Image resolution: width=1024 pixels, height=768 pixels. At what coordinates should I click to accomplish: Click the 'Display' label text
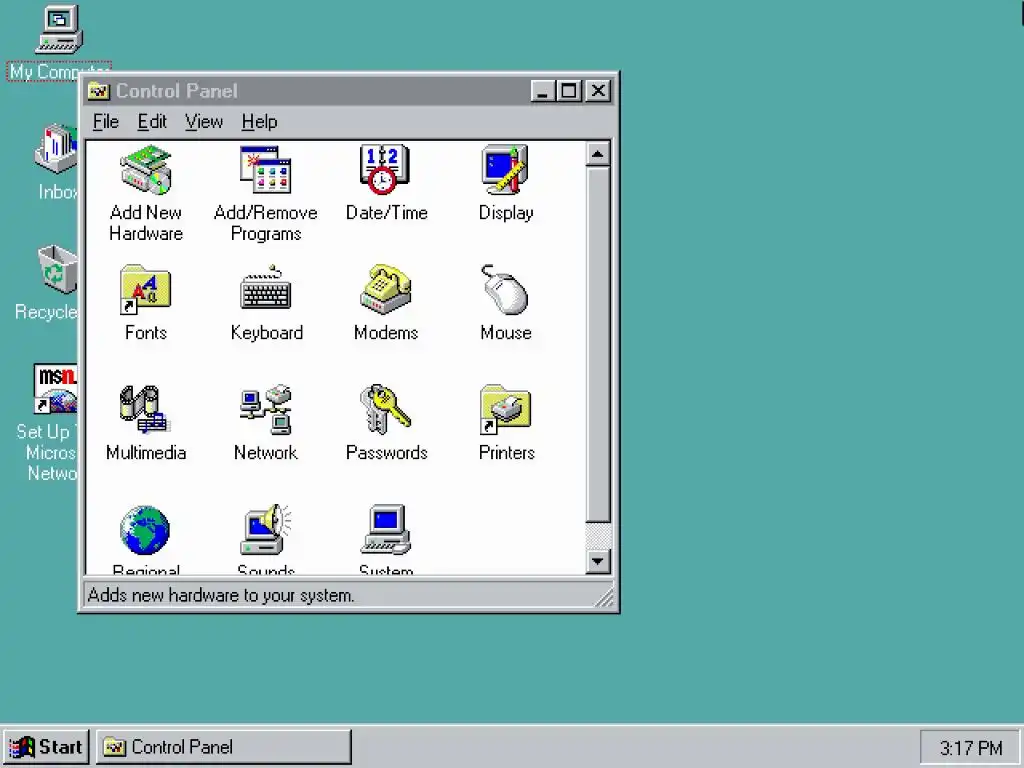(506, 213)
